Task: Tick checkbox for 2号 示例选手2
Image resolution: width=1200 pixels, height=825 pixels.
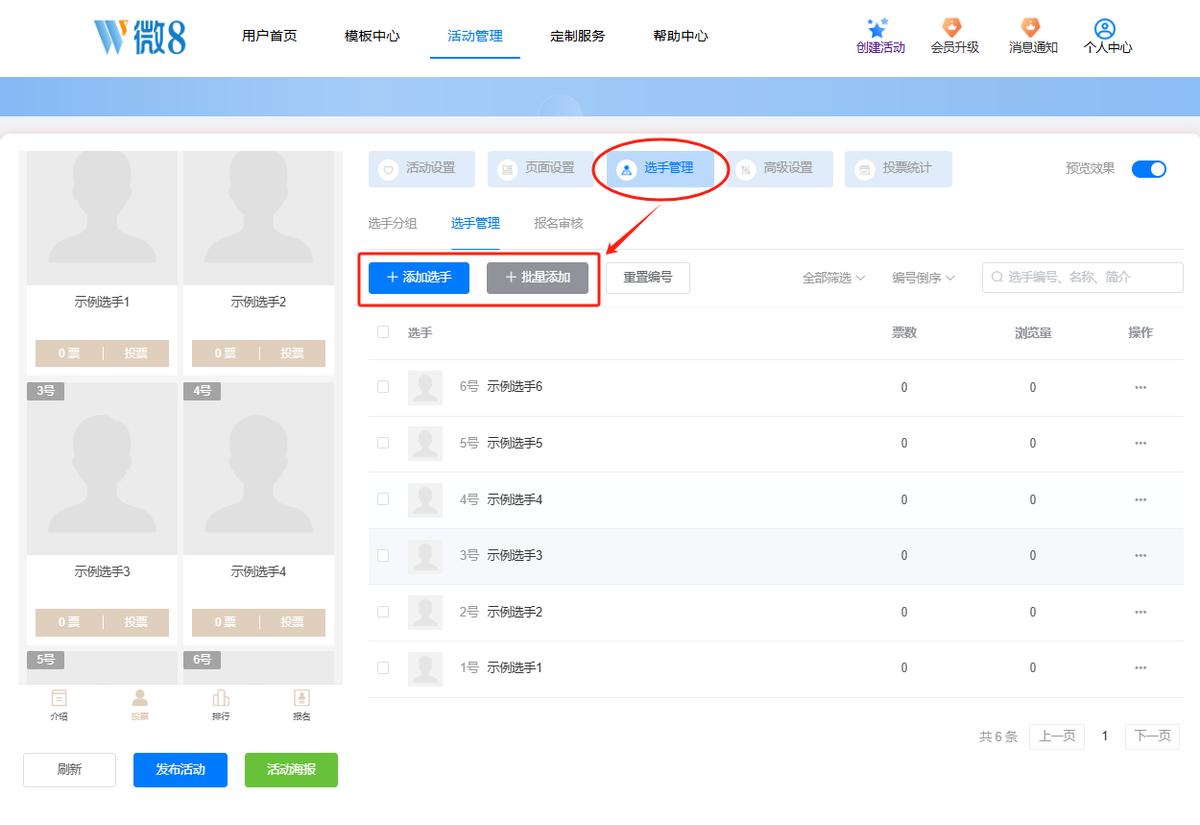Action: [383, 611]
